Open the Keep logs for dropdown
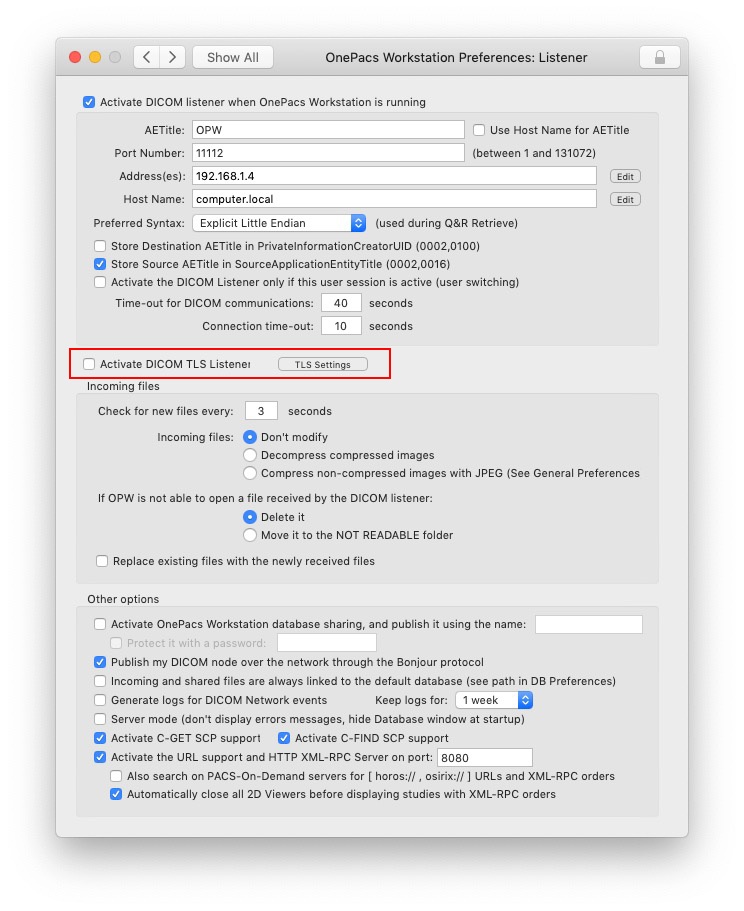Screen dimensions: 744x911 [494, 700]
